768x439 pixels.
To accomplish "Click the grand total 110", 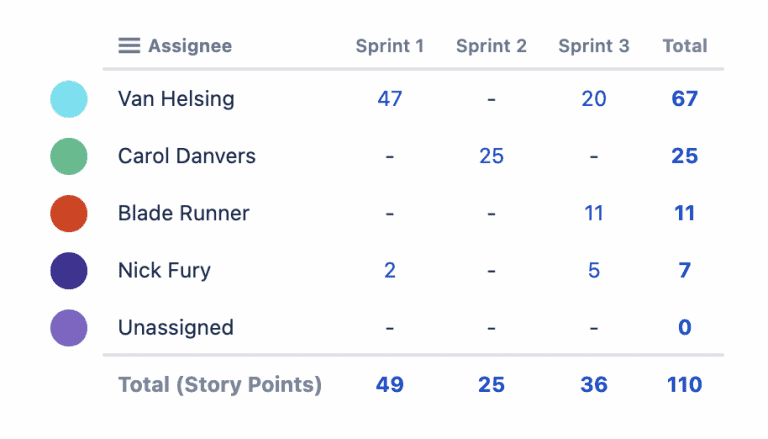I will coord(685,385).
